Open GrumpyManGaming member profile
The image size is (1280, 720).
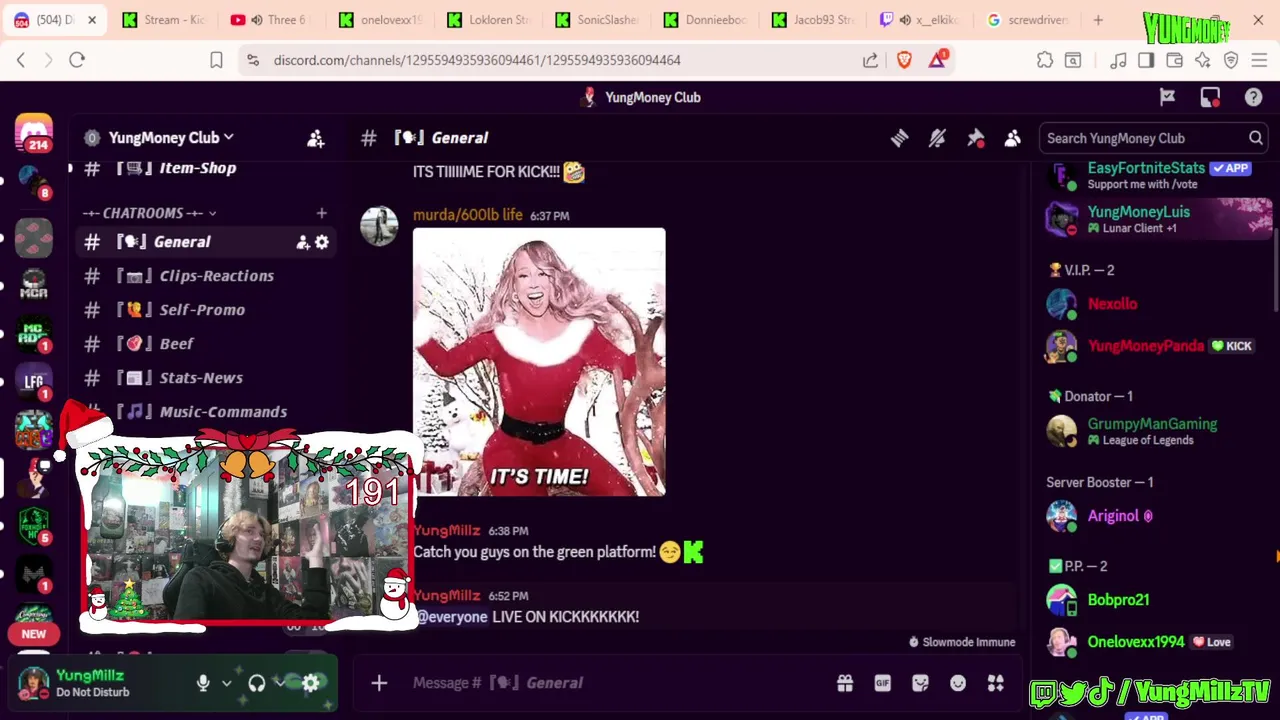[x=1152, y=431]
